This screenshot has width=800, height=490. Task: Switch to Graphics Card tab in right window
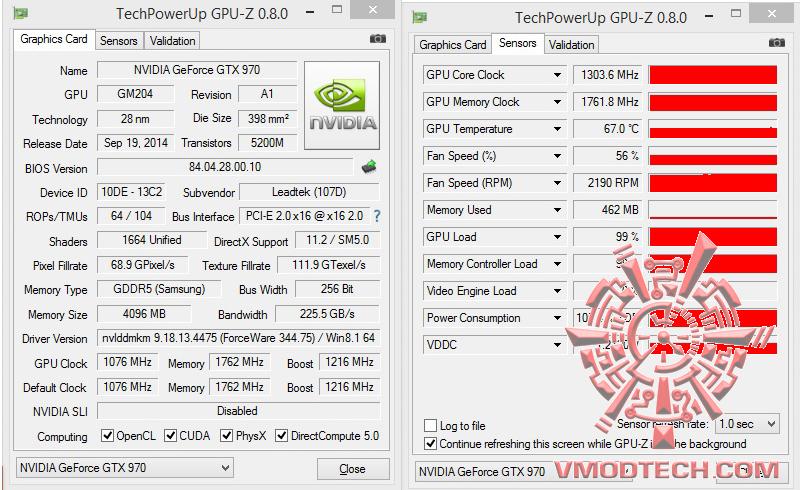453,45
